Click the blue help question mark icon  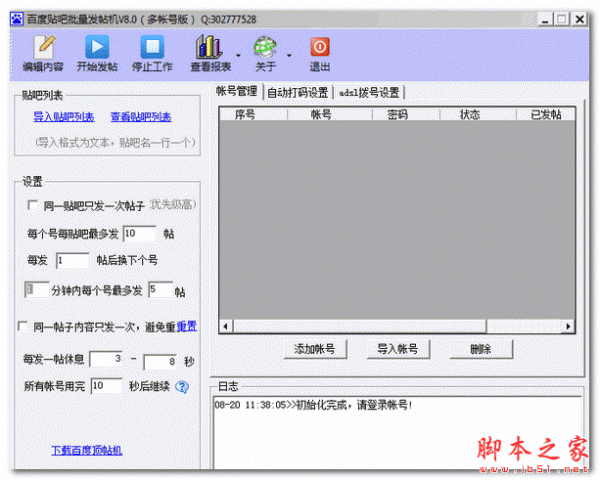[182, 387]
